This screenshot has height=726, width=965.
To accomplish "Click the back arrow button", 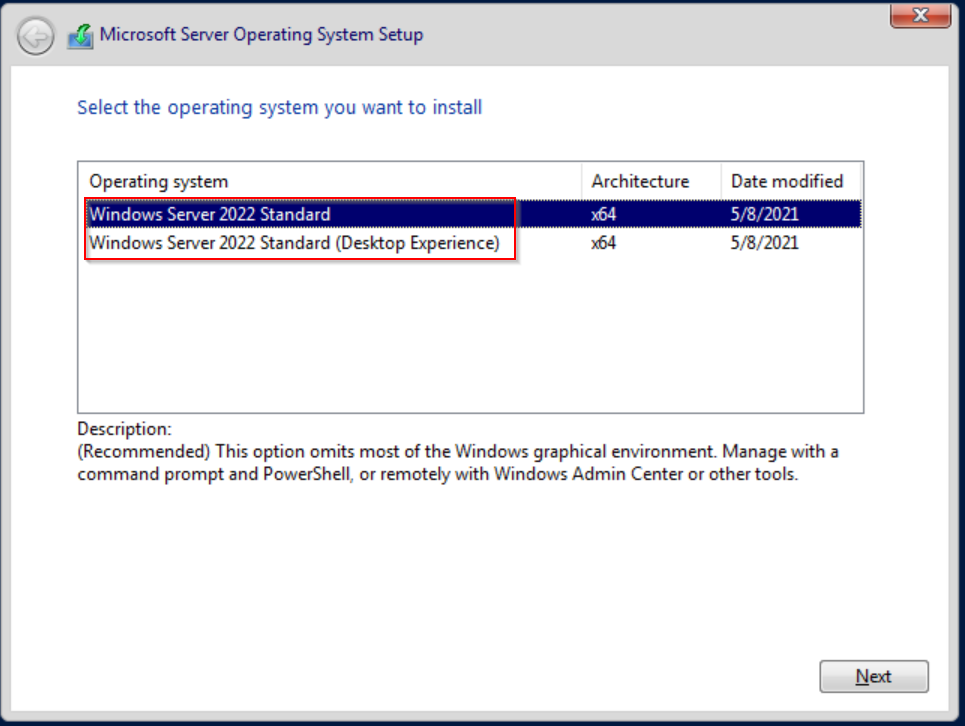I will pos(36,38).
